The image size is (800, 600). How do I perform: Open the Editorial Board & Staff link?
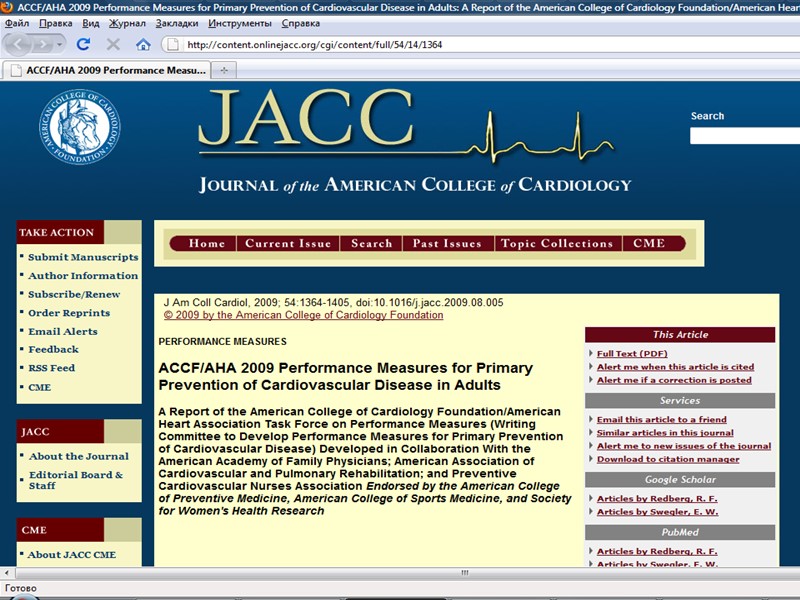tap(76, 480)
